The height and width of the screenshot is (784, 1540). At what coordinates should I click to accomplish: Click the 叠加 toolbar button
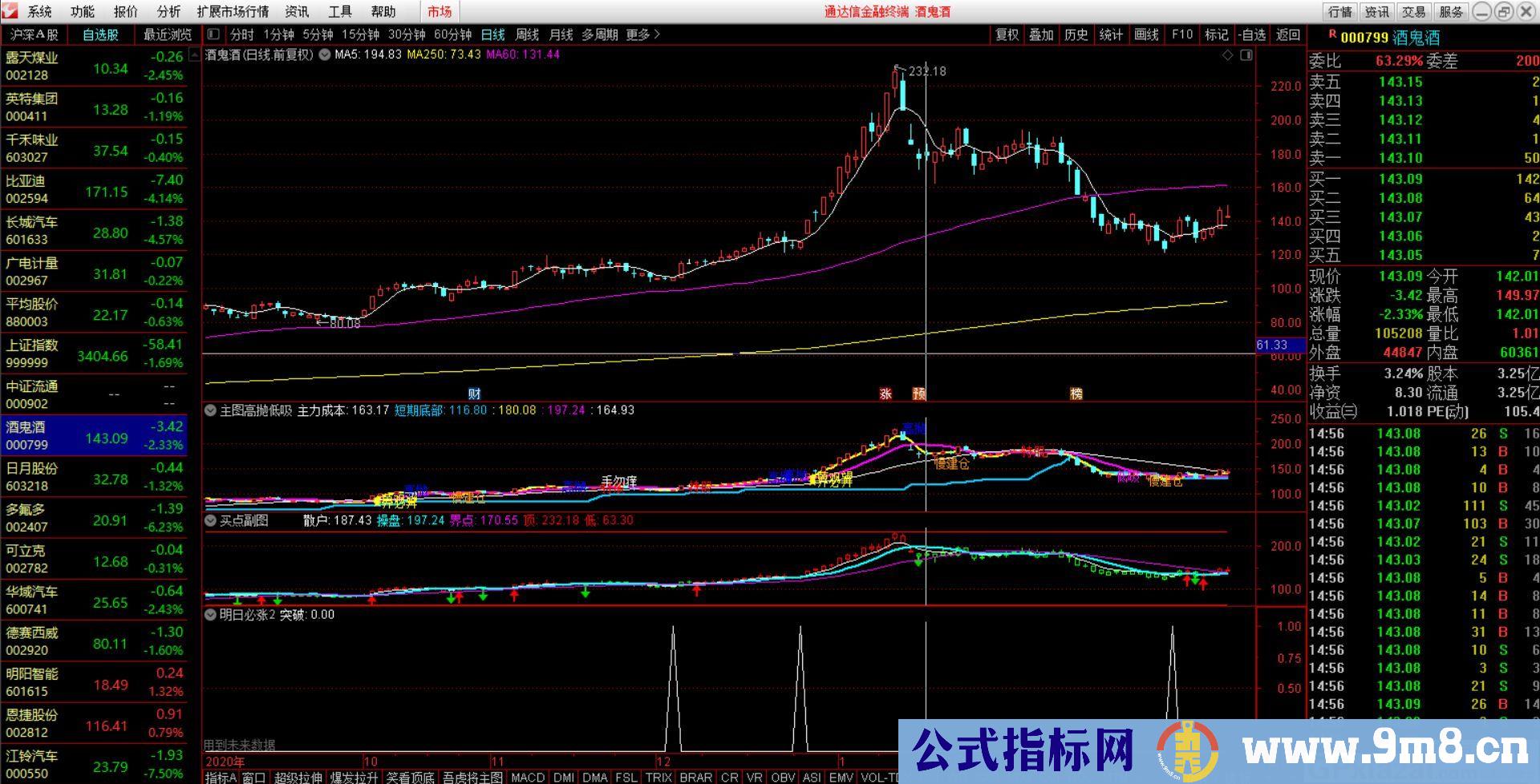point(1042,34)
